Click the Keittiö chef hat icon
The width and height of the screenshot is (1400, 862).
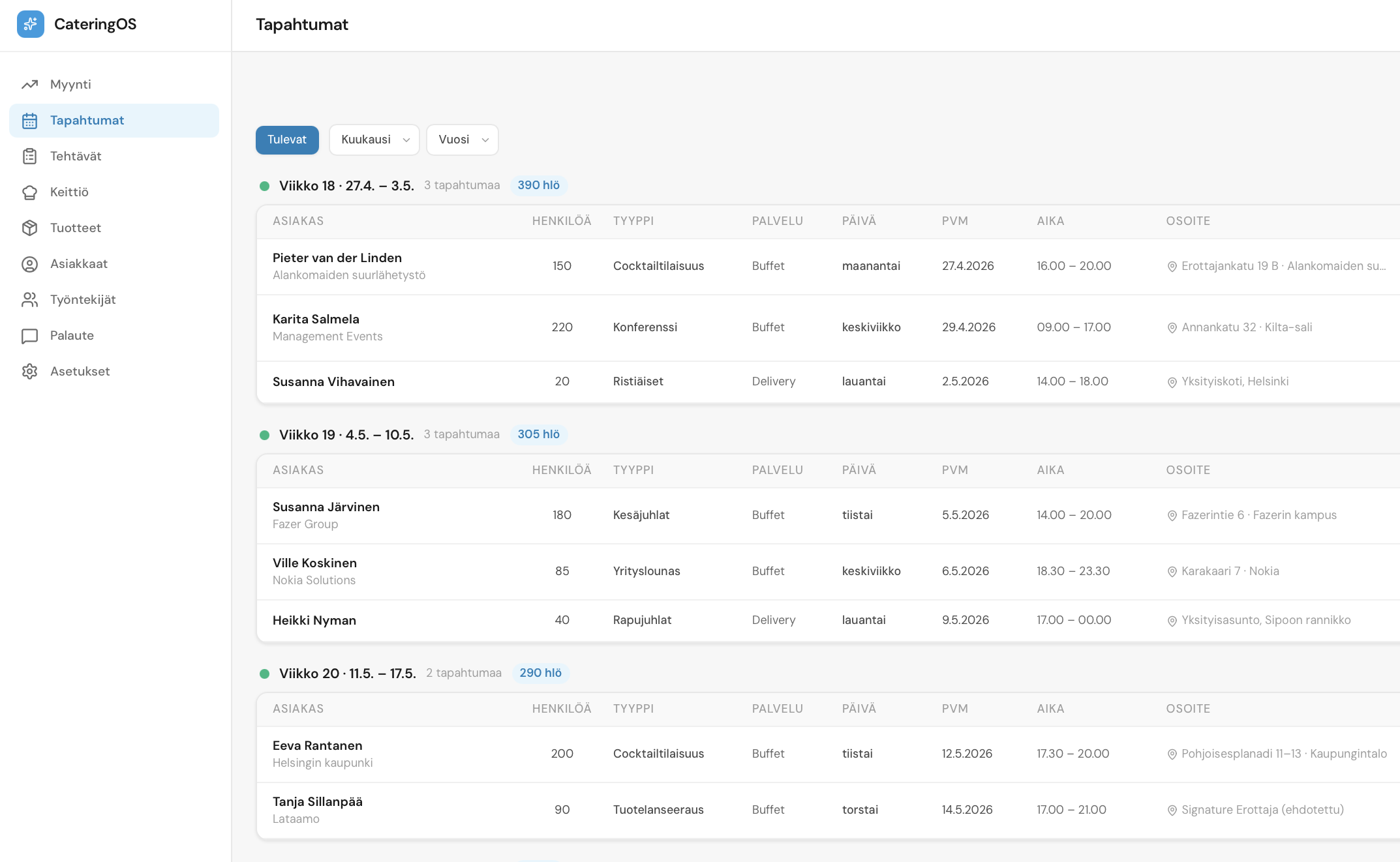pyautogui.click(x=29, y=192)
